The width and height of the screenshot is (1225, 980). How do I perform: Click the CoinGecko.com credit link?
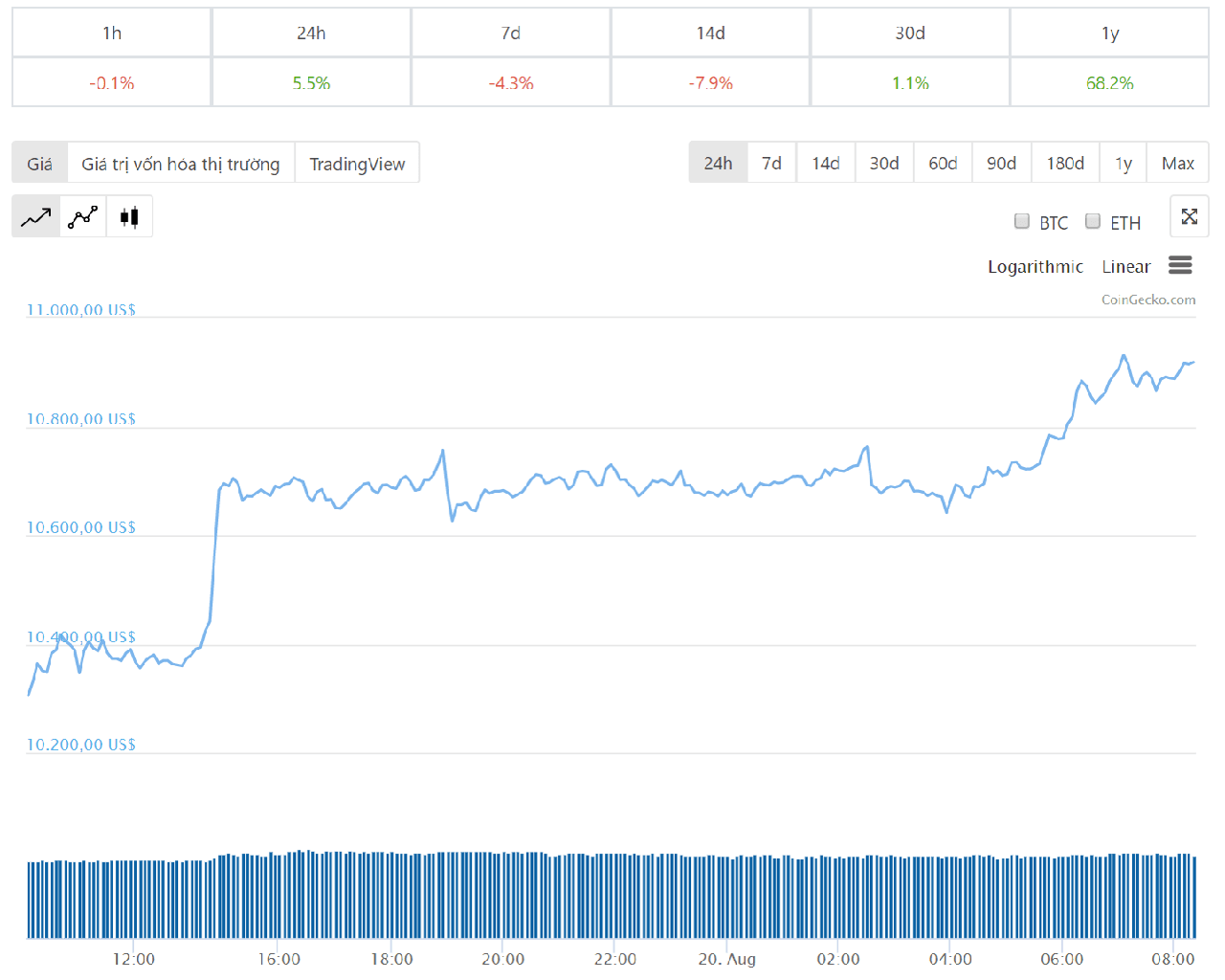click(1148, 300)
